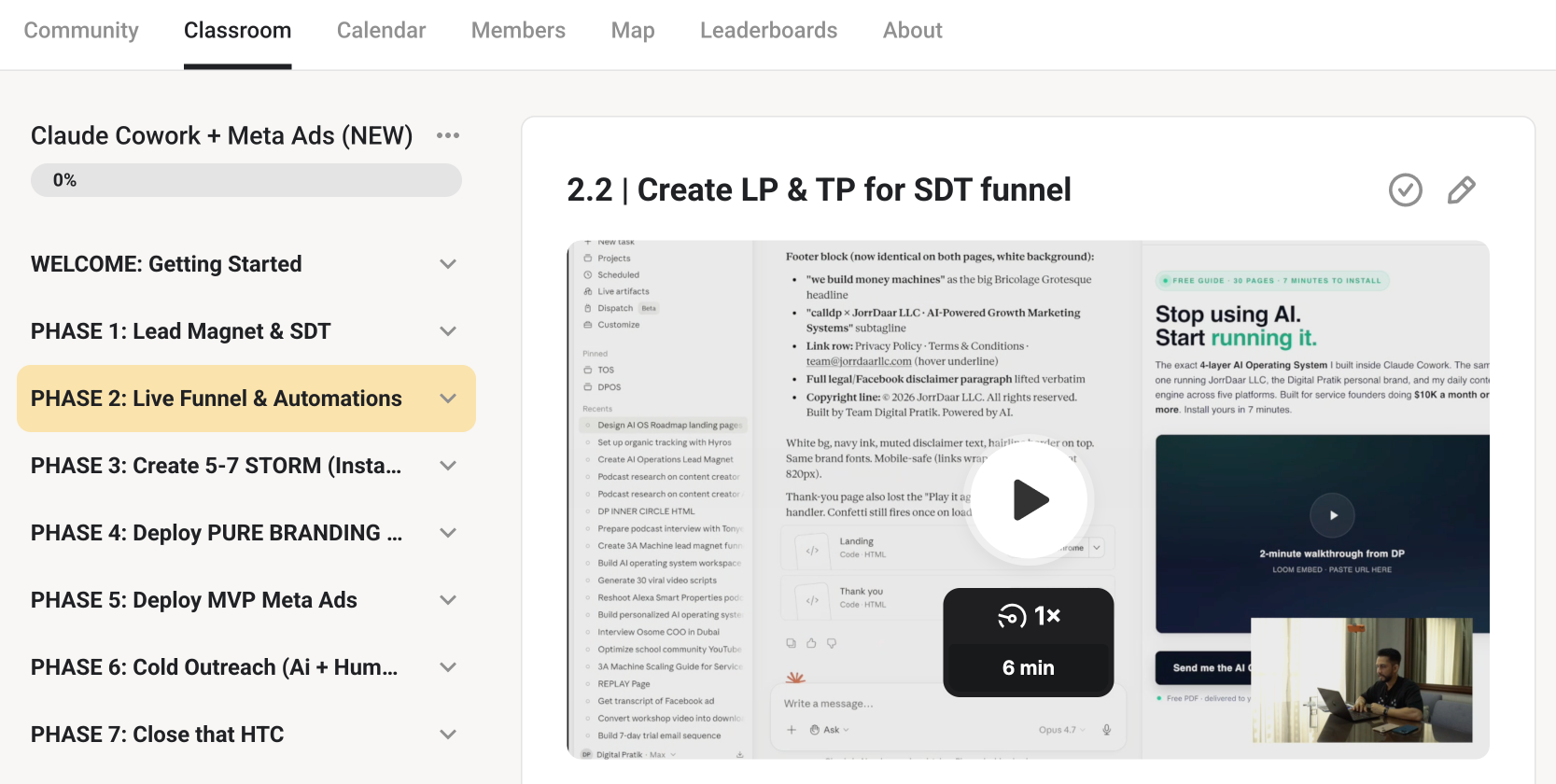1556x784 pixels.
Task: Switch to the Calendar tab
Action: pos(381,31)
